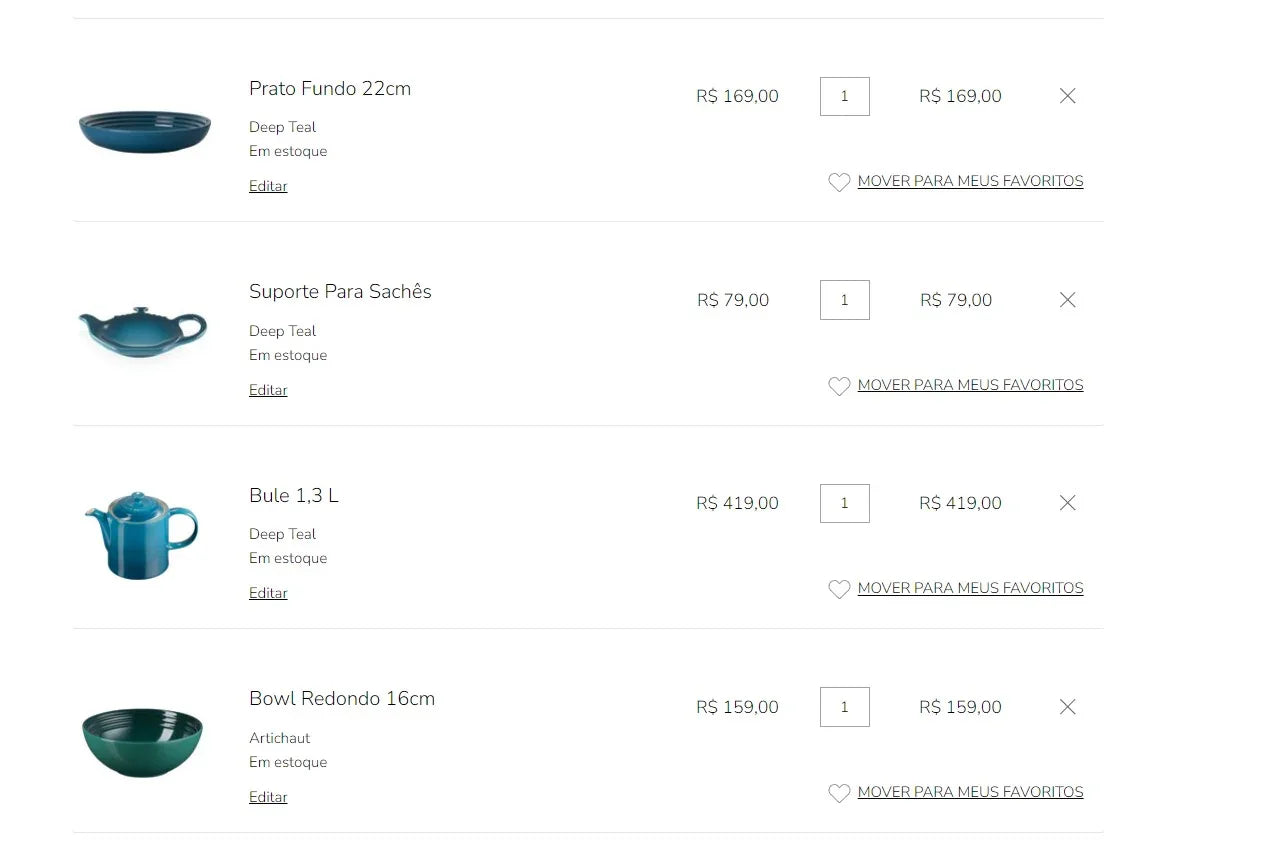Open Prato Fundo 22cm product image
This screenshot has height=852, width=1279.
(145, 131)
